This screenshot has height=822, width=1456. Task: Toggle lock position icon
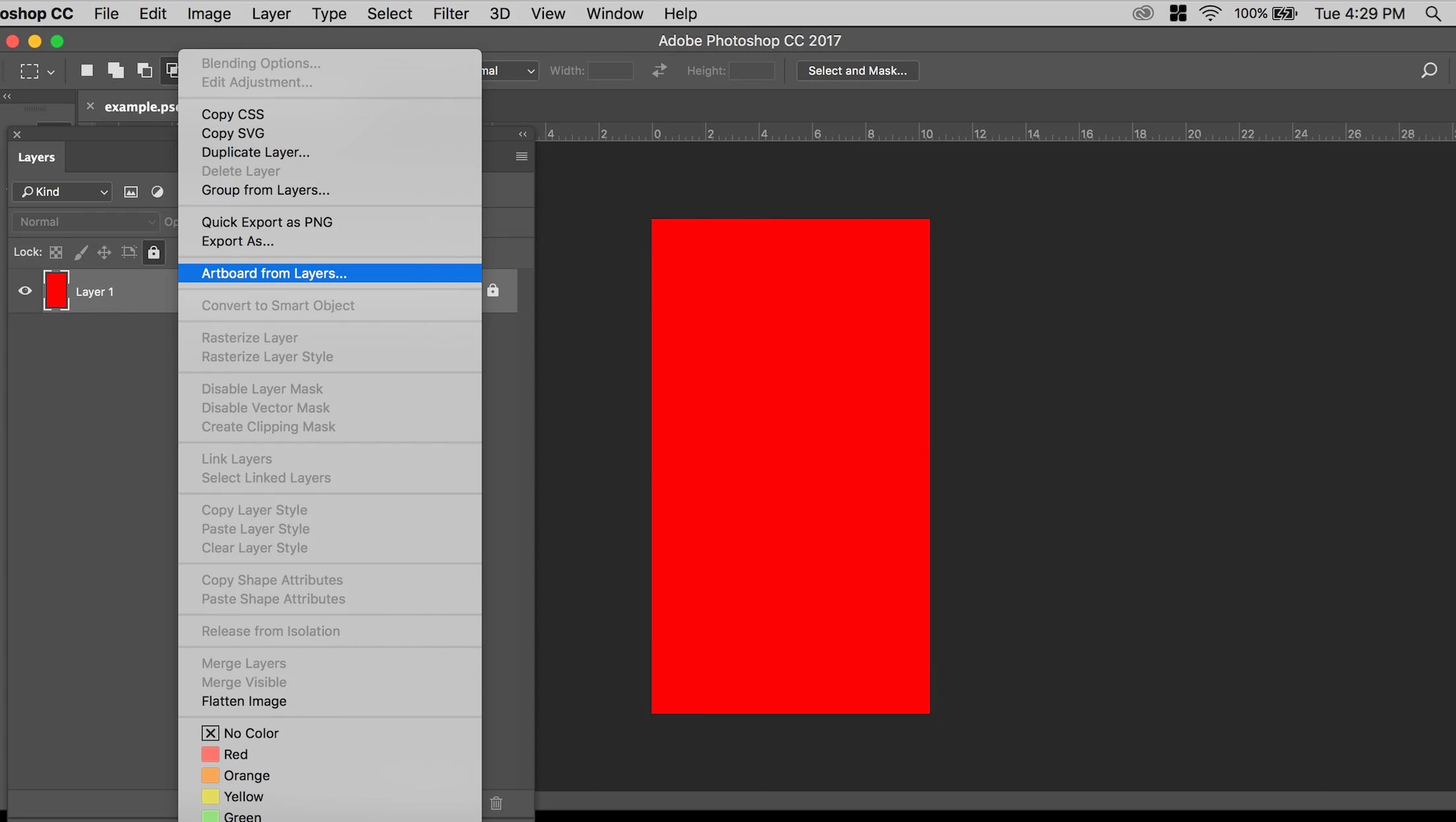(x=104, y=252)
